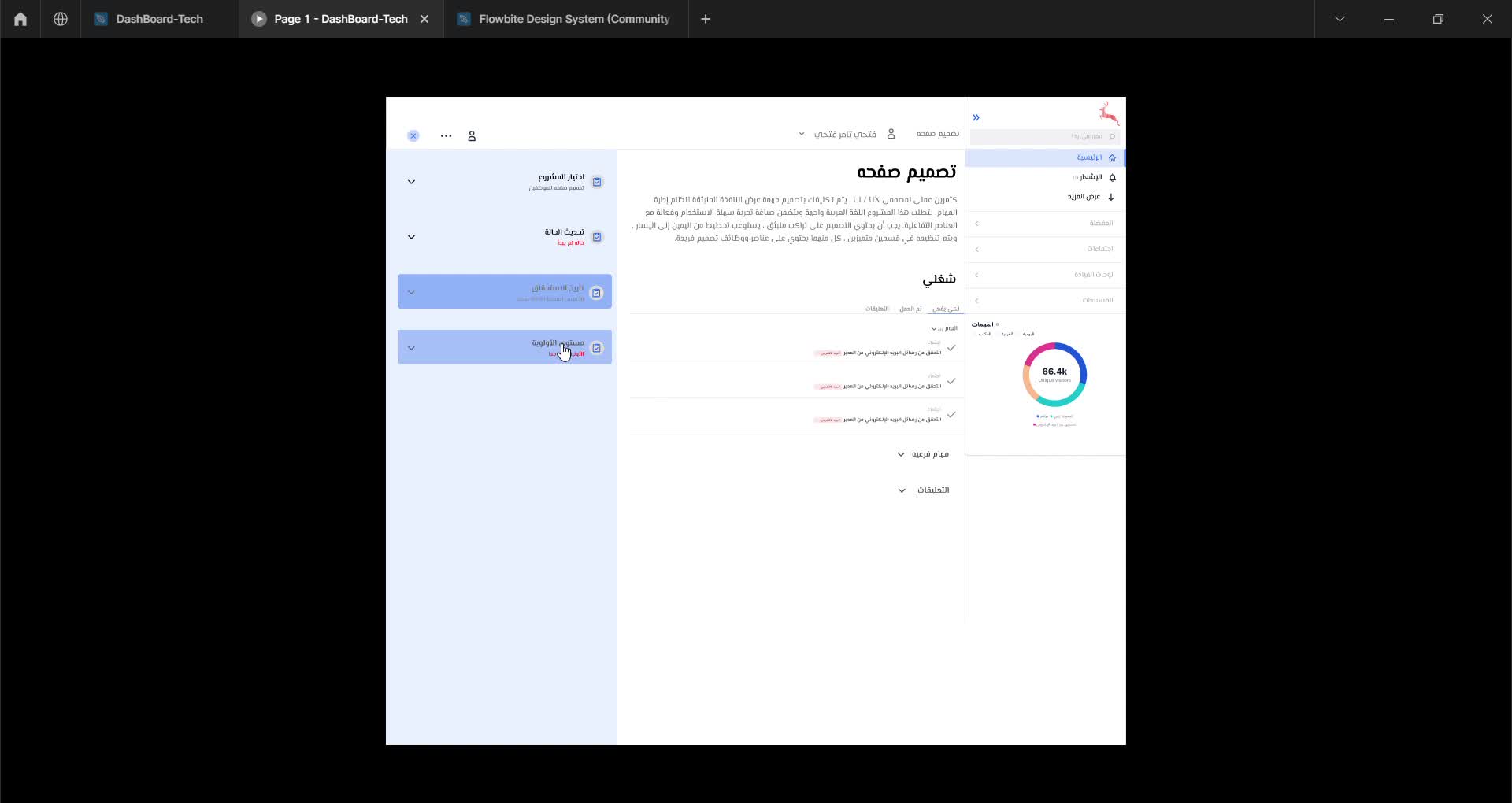Click the مستوى الأولوية priority card
Image resolution: width=1512 pixels, height=803 pixels.
504,347
